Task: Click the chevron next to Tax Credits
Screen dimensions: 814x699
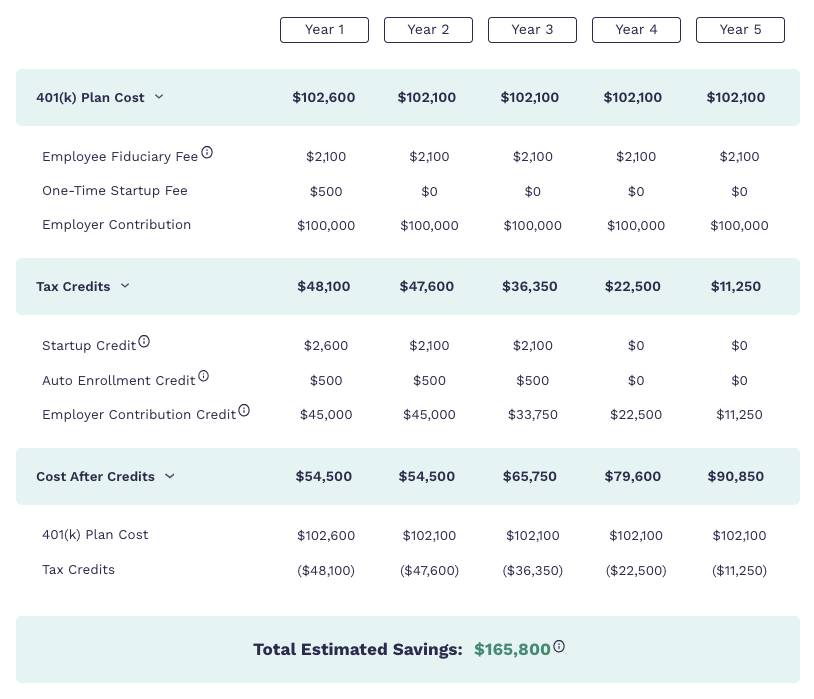Action: point(125,286)
